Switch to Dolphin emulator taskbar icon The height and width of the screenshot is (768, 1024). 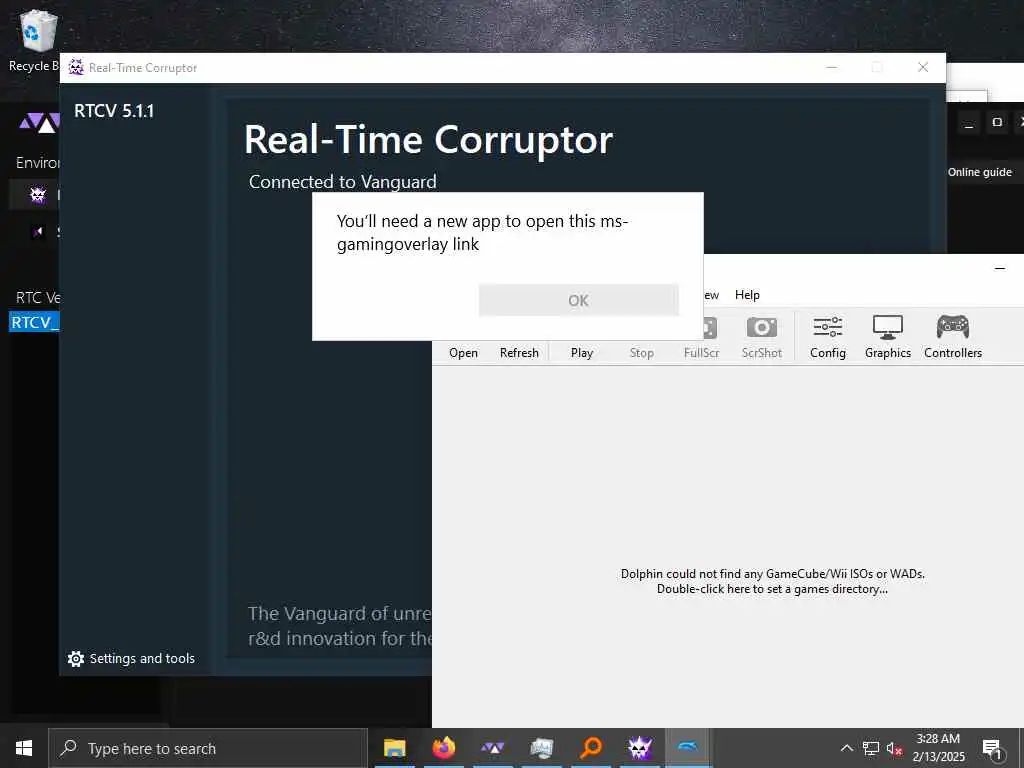point(688,748)
